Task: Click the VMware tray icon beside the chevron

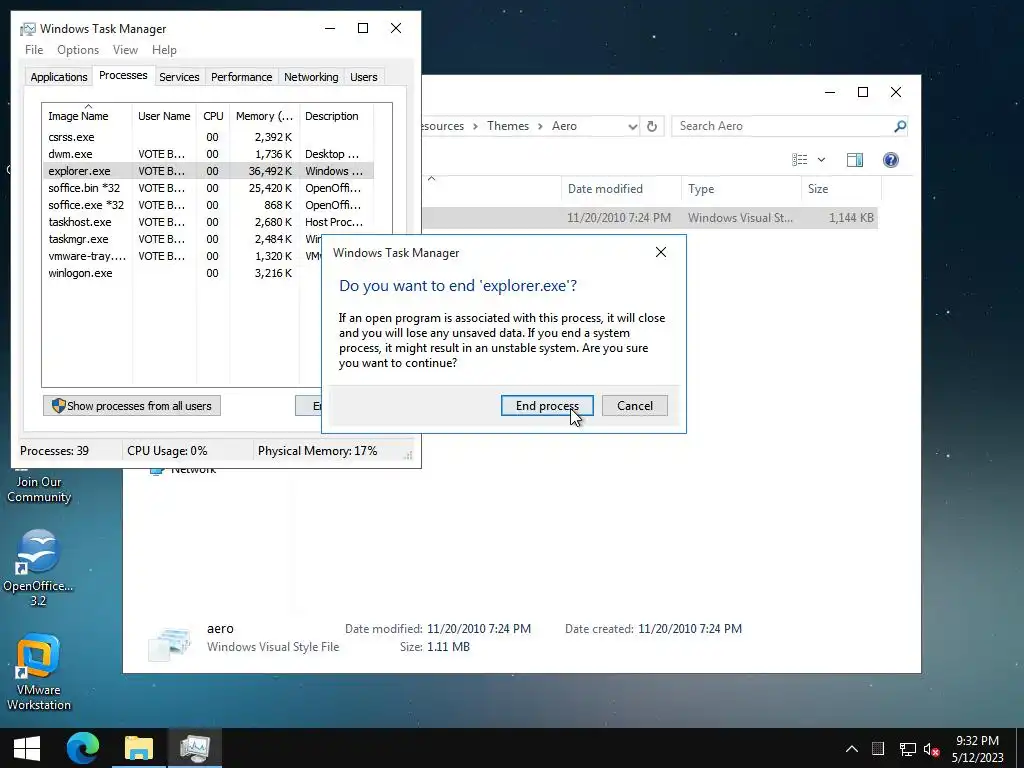Action: [x=878, y=749]
